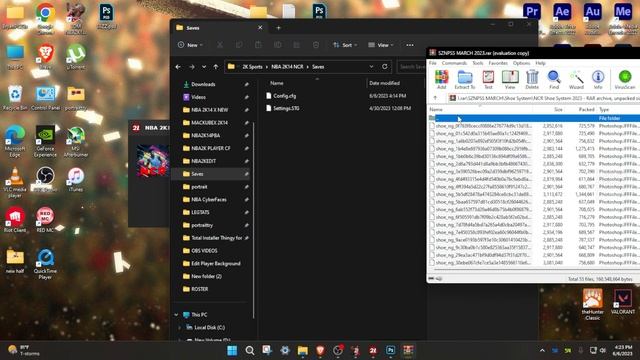Viewport: 640px width, 360px height.
Task: Click the Add button in WinRAR toolbar
Action: pos(441,79)
